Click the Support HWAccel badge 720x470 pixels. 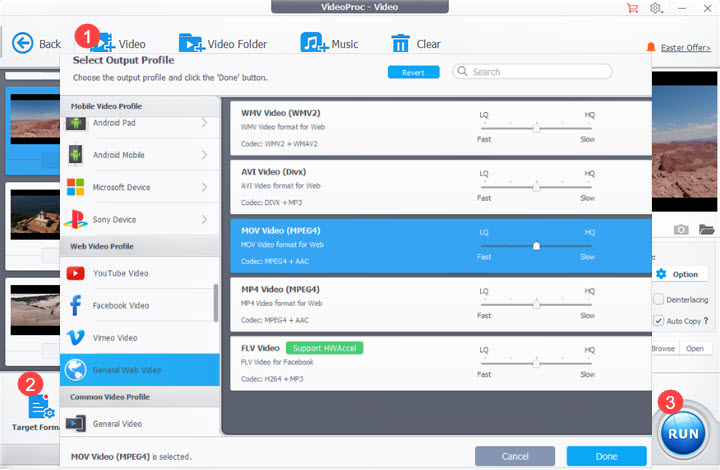tap(324, 348)
